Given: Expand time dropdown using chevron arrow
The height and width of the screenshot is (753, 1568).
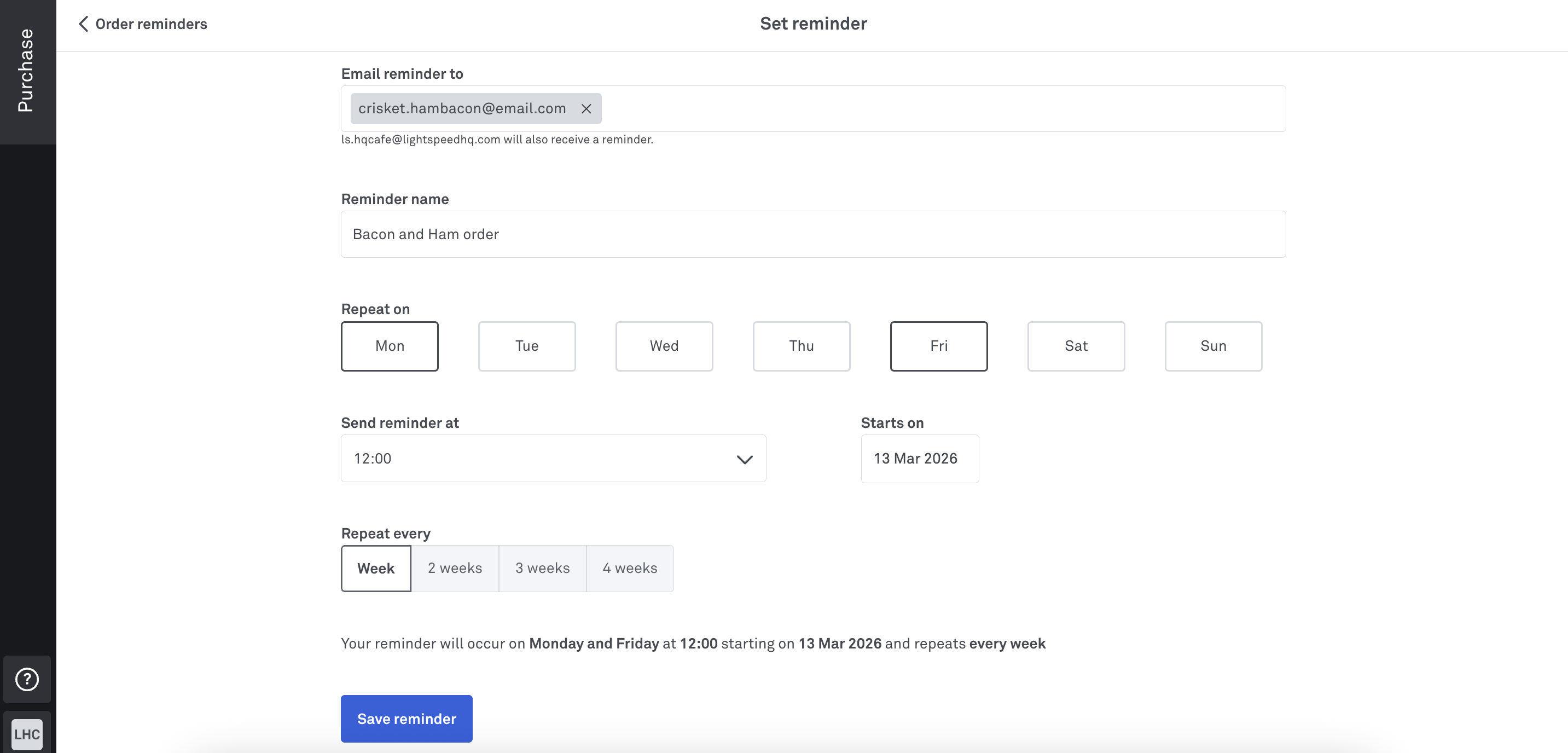Looking at the screenshot, I should (745, 459).
